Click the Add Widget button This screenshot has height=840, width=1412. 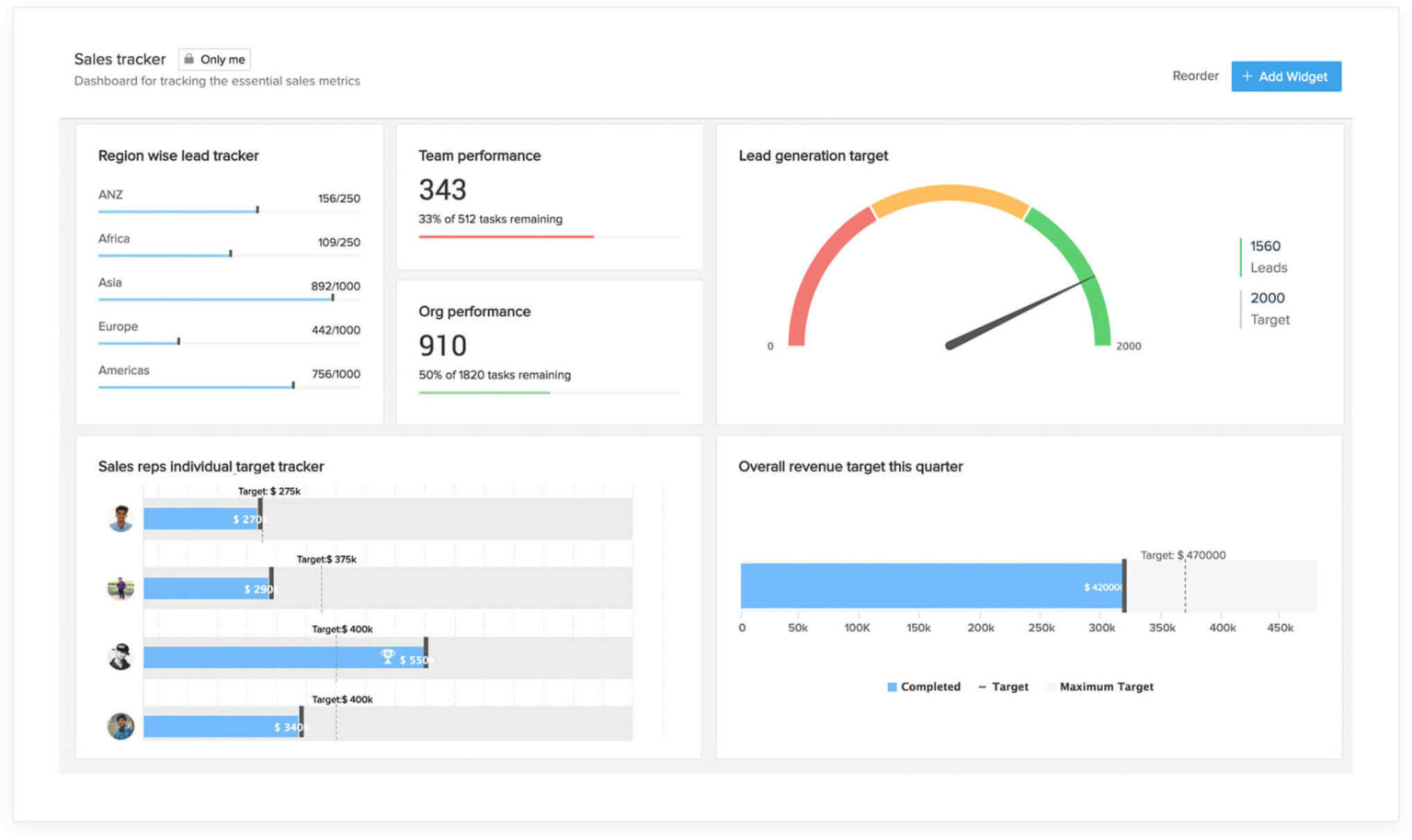tap(1286, 76)
